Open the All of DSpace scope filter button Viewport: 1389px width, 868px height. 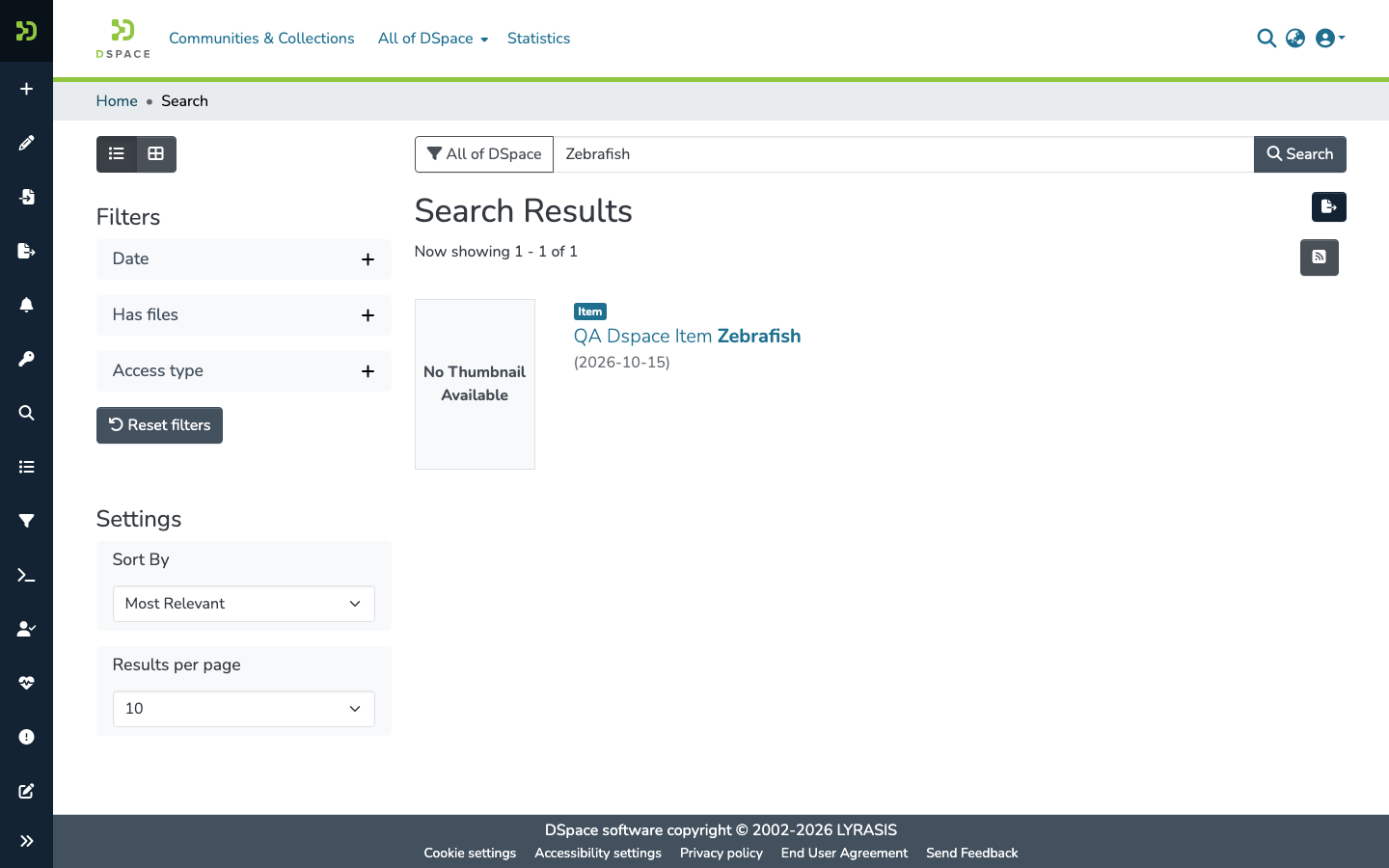(484, 154)
